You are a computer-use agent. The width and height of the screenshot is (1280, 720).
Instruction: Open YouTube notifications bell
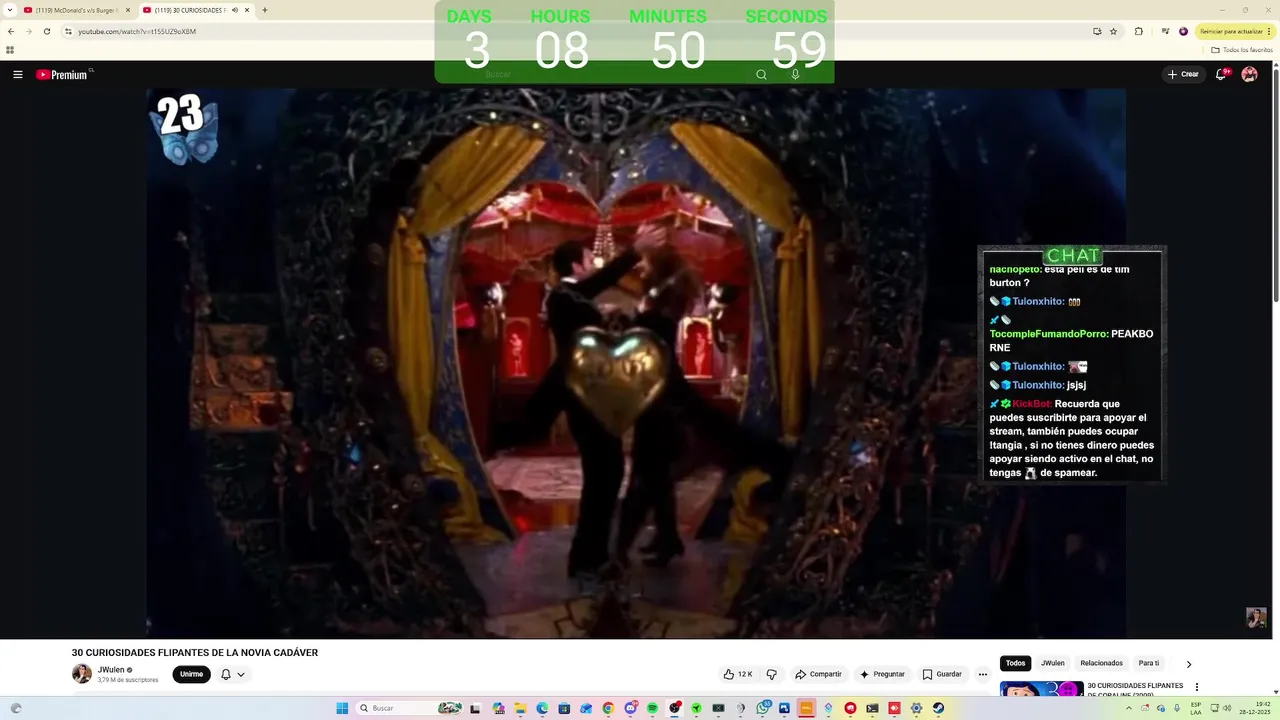click(1222, 74)
